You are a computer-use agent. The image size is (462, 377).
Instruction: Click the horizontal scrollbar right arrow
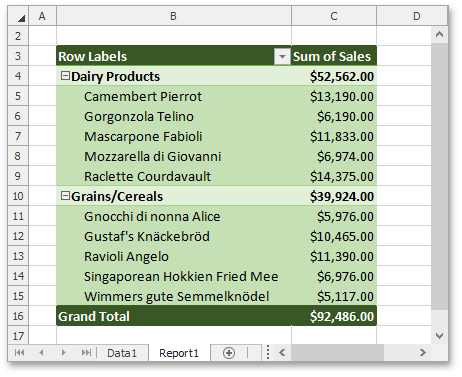[423, 352]
